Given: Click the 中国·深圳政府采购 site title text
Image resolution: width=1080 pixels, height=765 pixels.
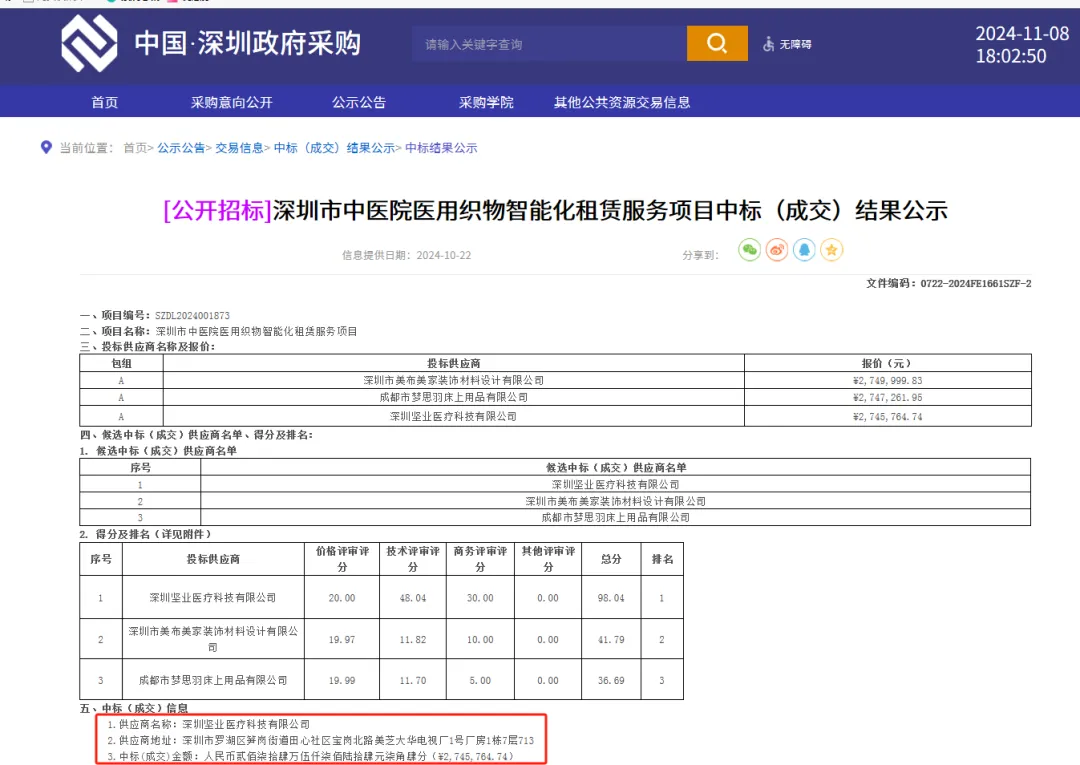Looking at the screenshot, I should 247,44.
